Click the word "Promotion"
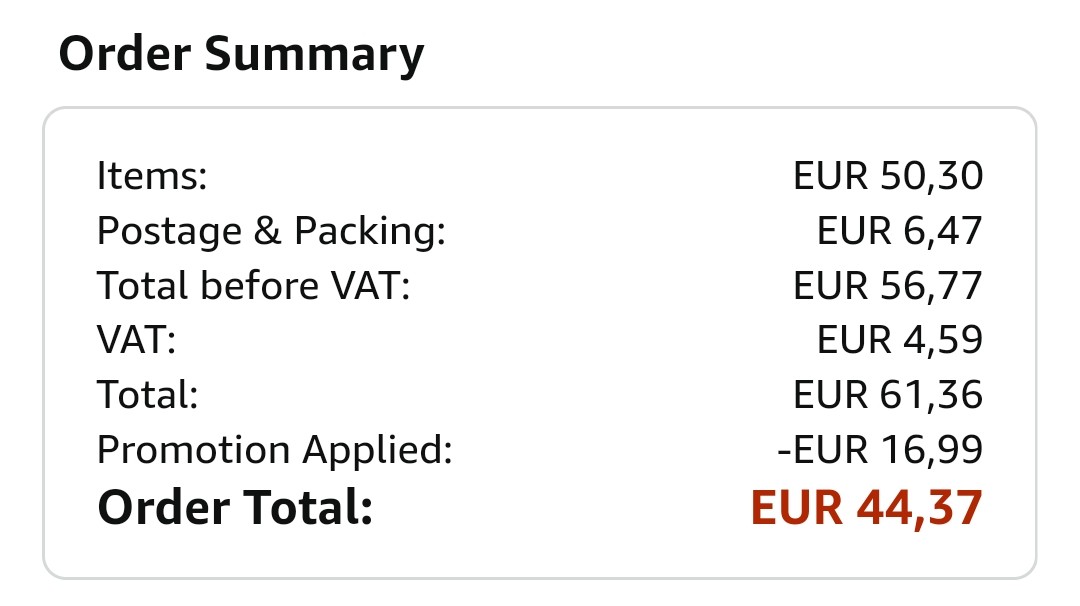 [x=194, y=450]
